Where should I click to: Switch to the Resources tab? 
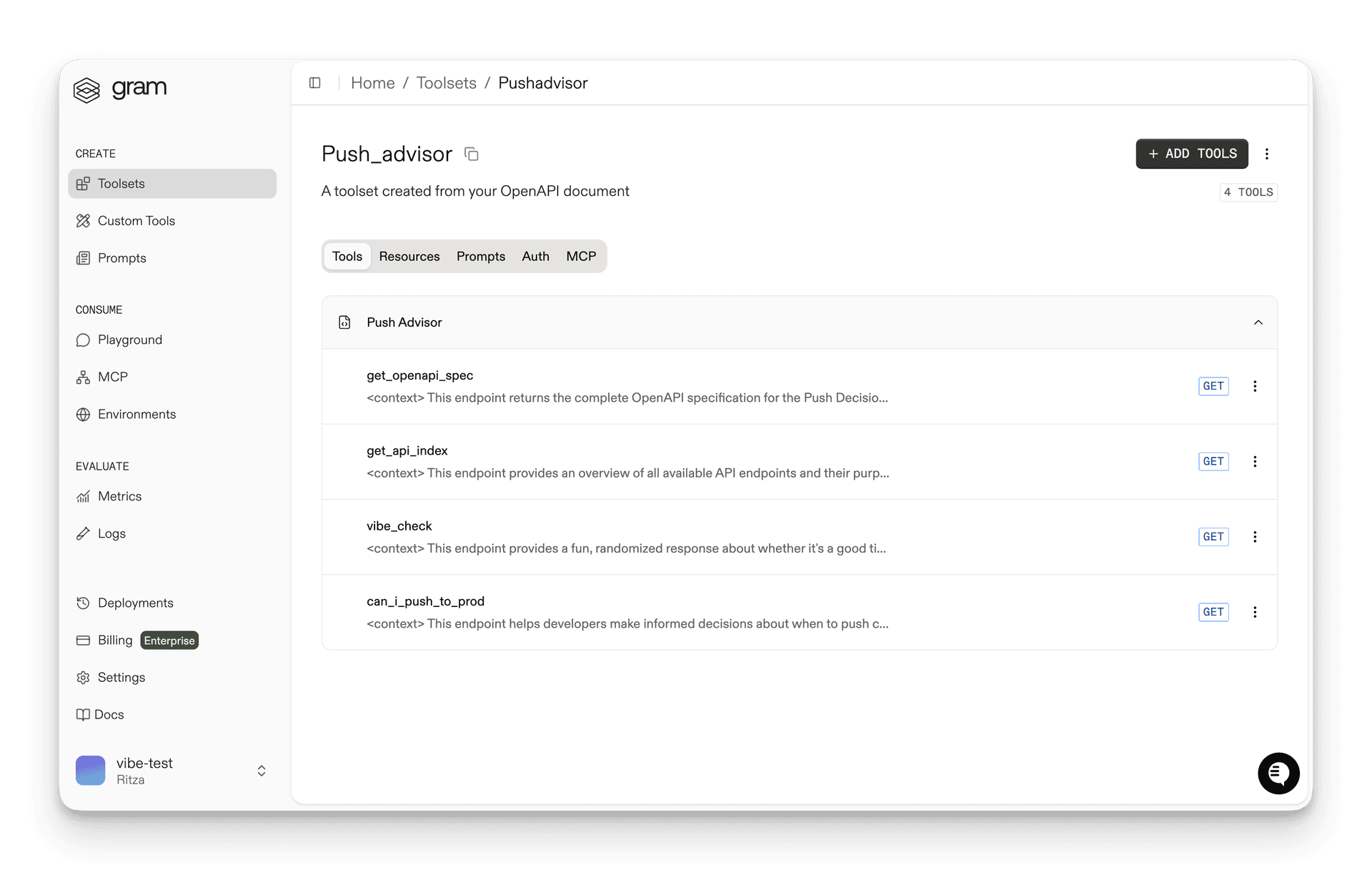tap(409, 256)
